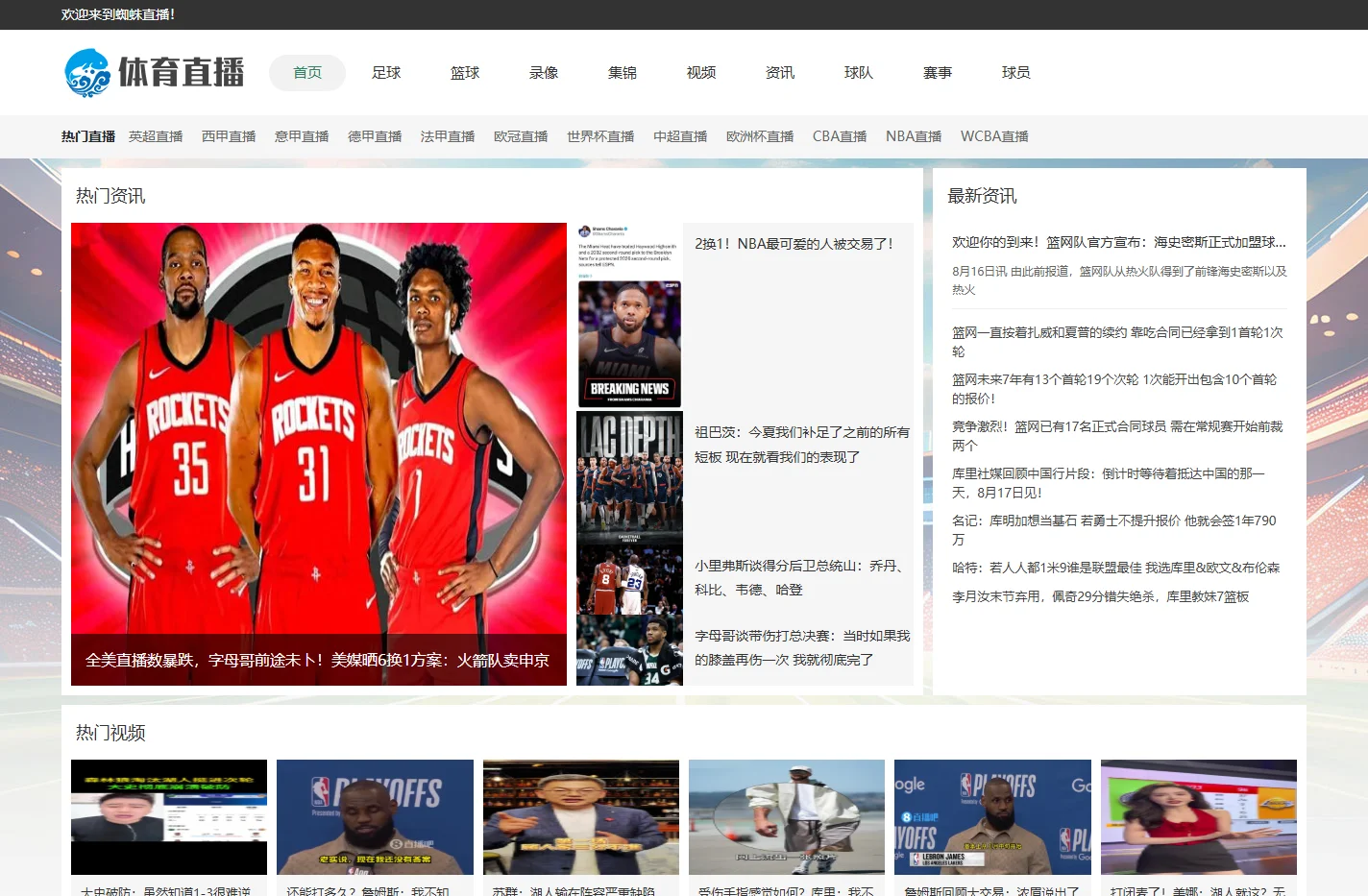Image resolution: width=1368 pixels, height=896 pixels.
Task: Open the NBA直播 link
Action: tap(914, 136)
